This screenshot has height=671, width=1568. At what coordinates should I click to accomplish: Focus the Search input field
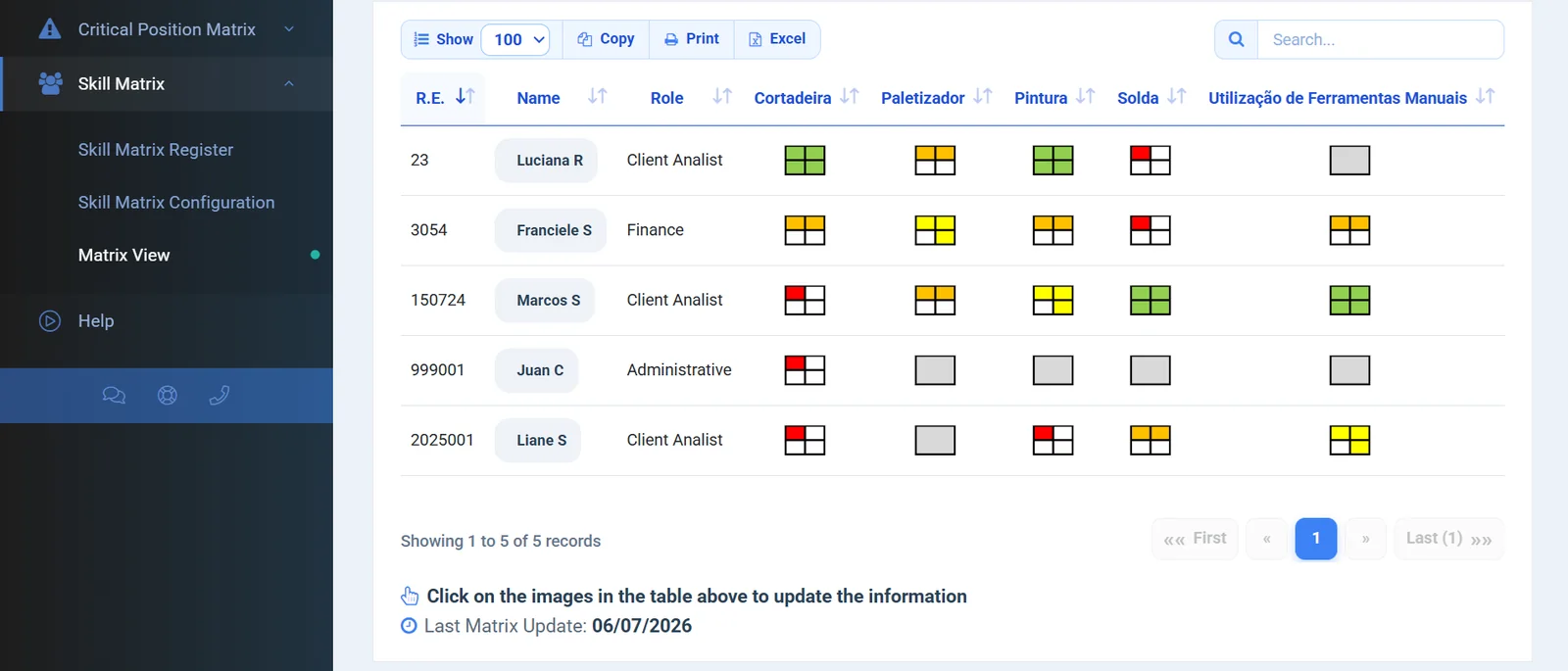(x=1381, y=39)
